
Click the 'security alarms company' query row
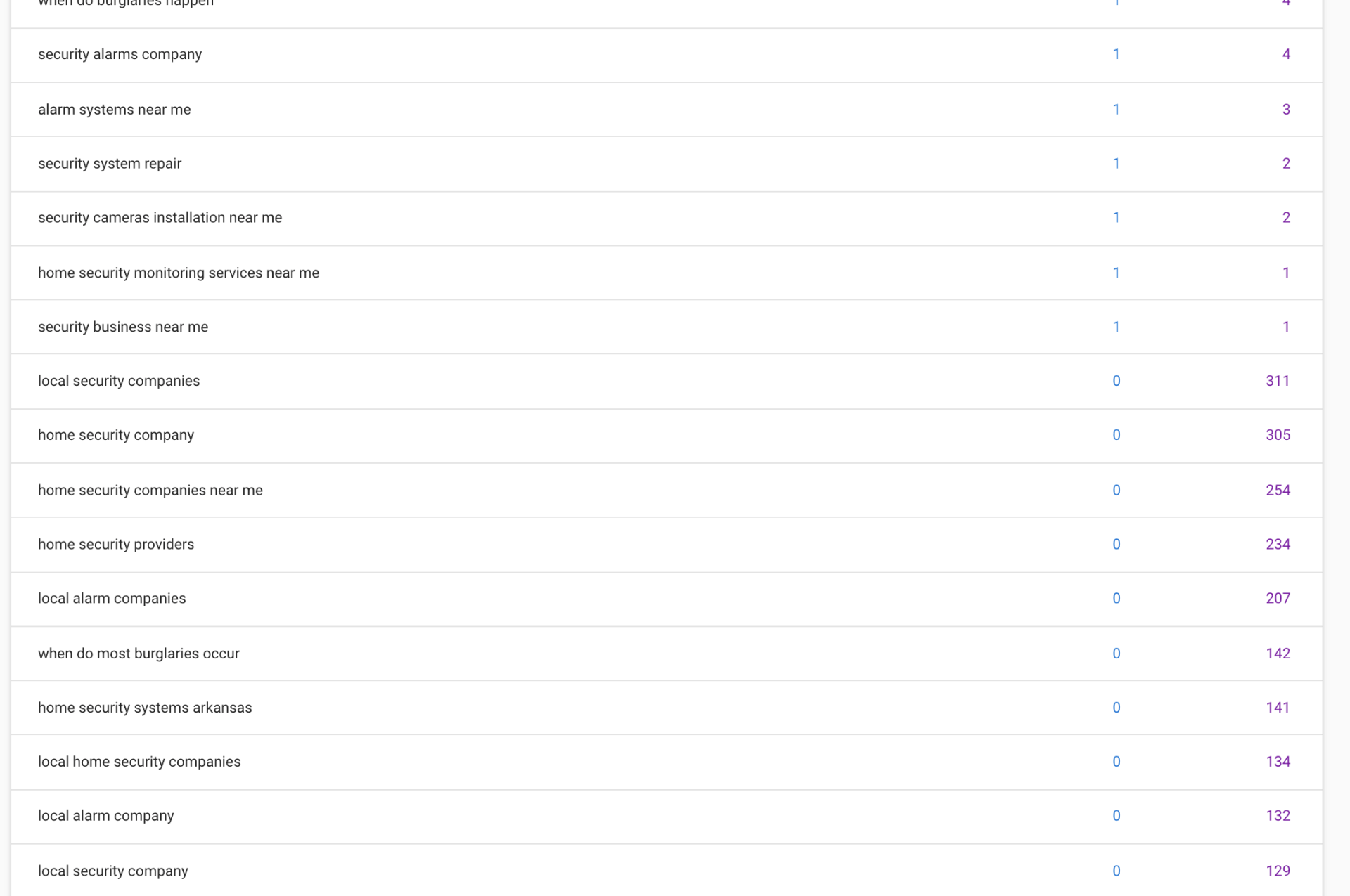click(120, 55)
